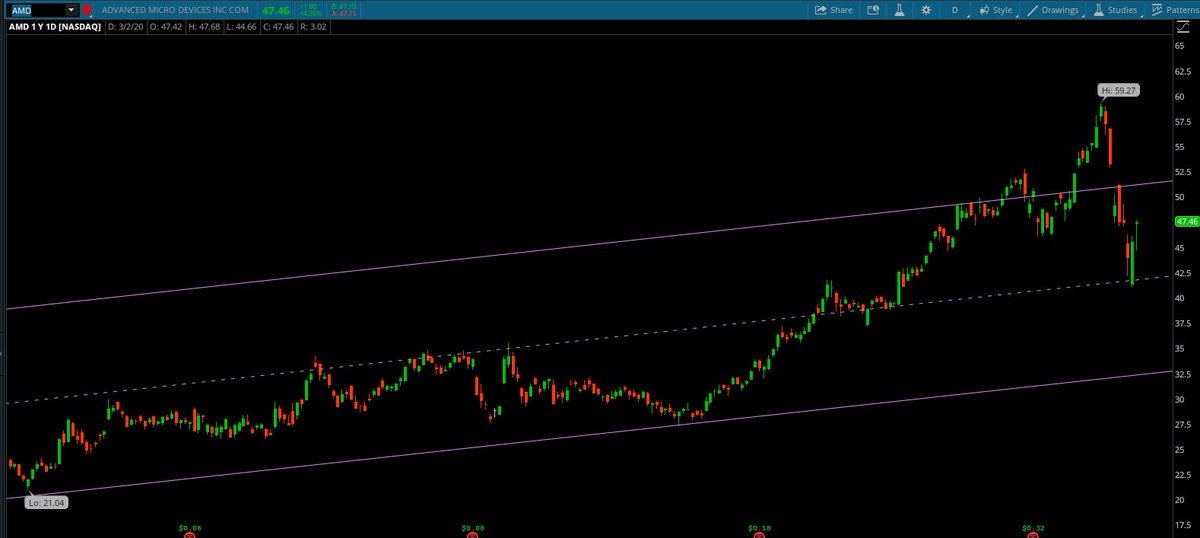Click the O: 47.42 open value
Image resolution: width=1200 pixels, height=538 pixels.
[x=167, y=28]
